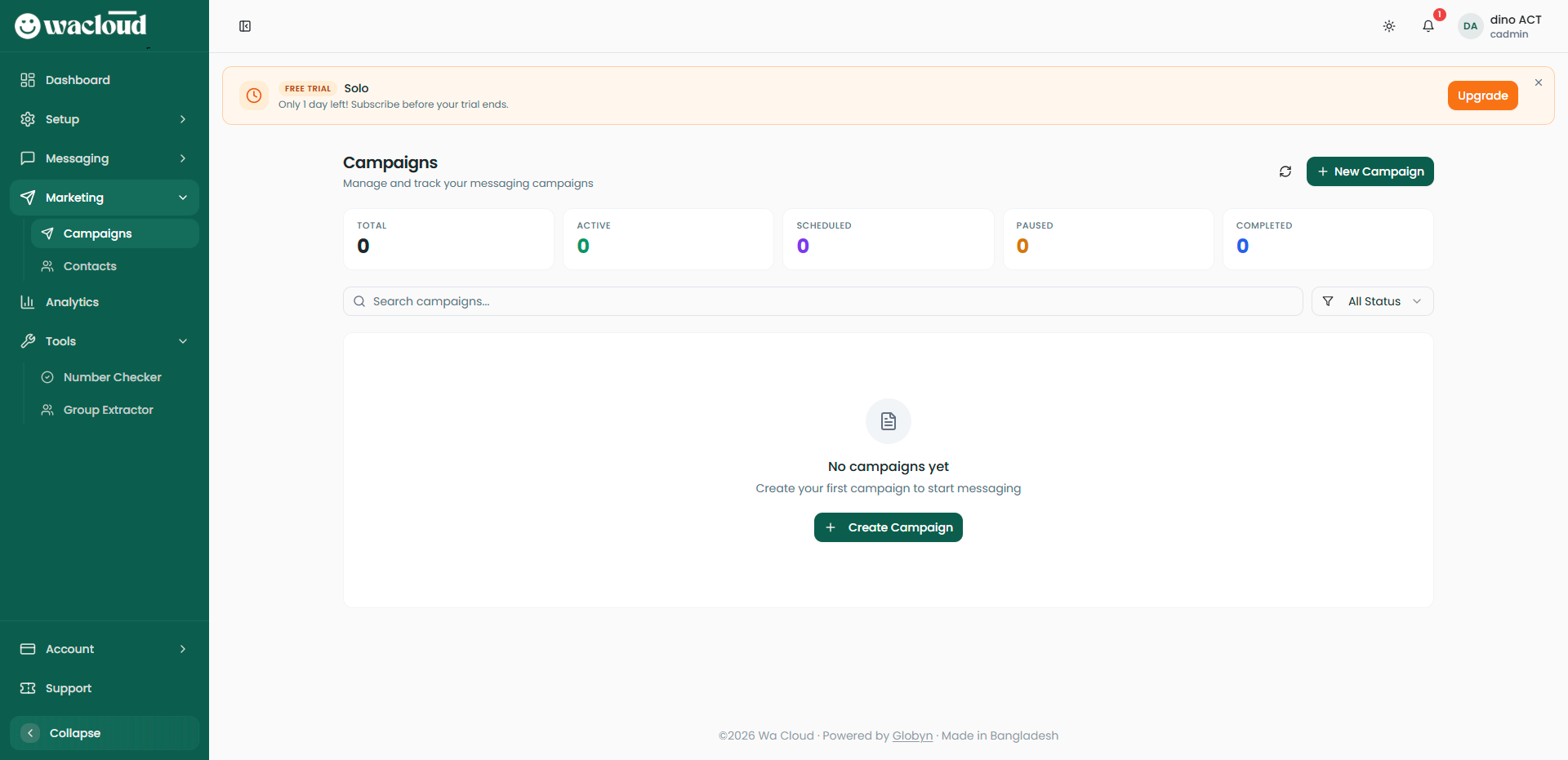Click the Upgrade button
Screen dimensions: 1568x760
click(x=1482, y=96)
